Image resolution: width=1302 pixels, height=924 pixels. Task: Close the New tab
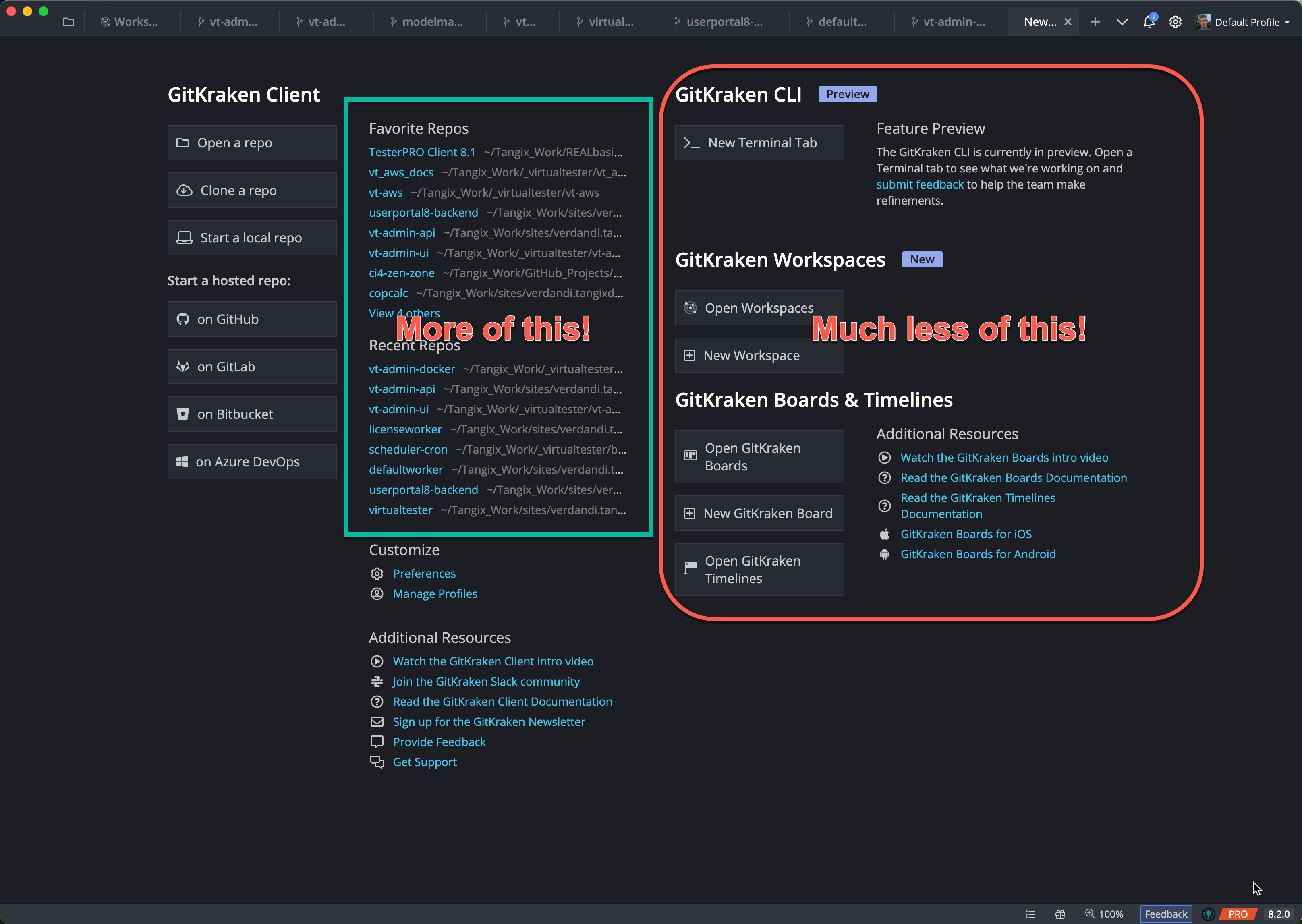tap(1068, 22)
